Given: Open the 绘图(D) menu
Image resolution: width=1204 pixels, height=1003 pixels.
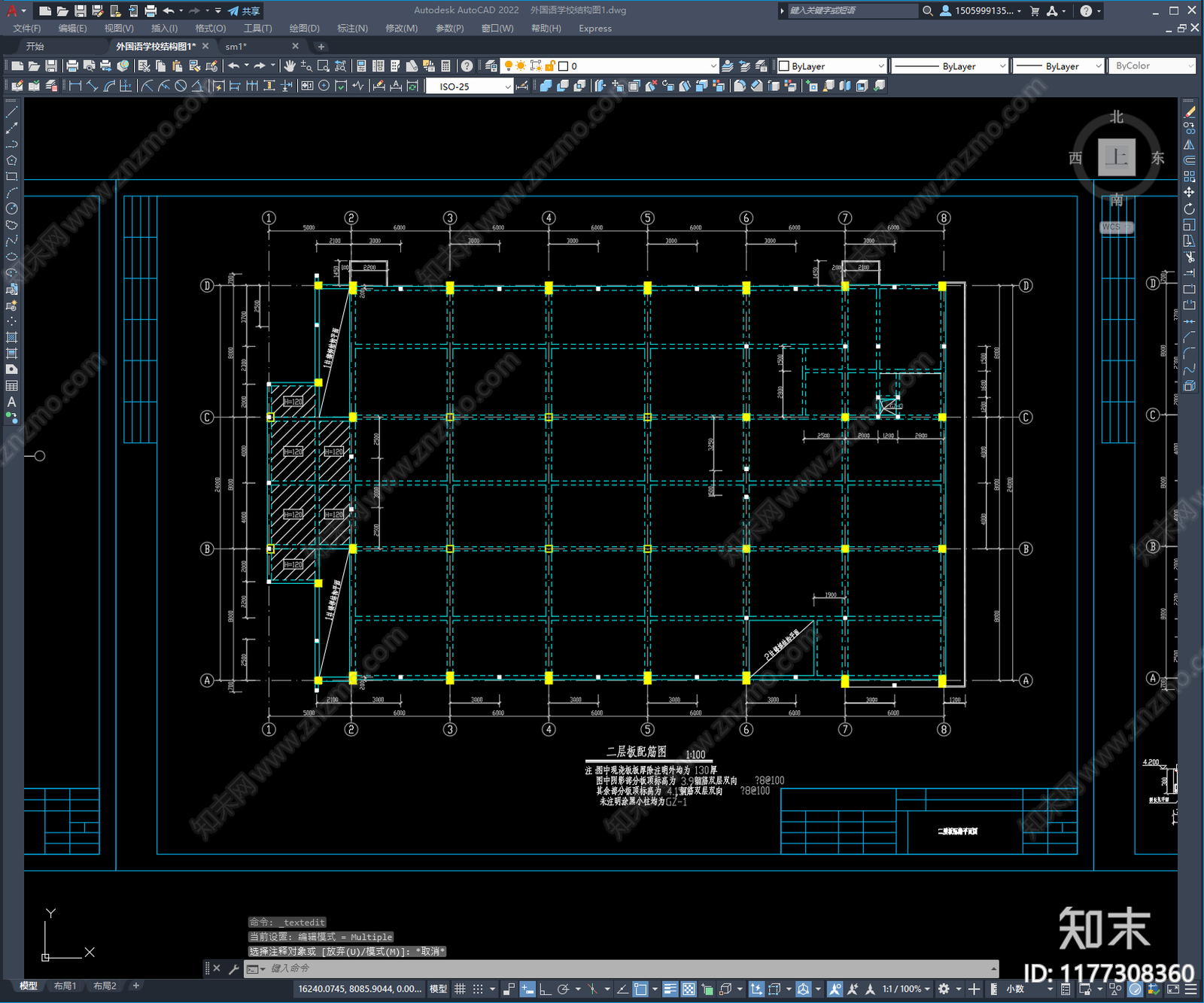Looking at the screenshot, I should click(305, 29).
